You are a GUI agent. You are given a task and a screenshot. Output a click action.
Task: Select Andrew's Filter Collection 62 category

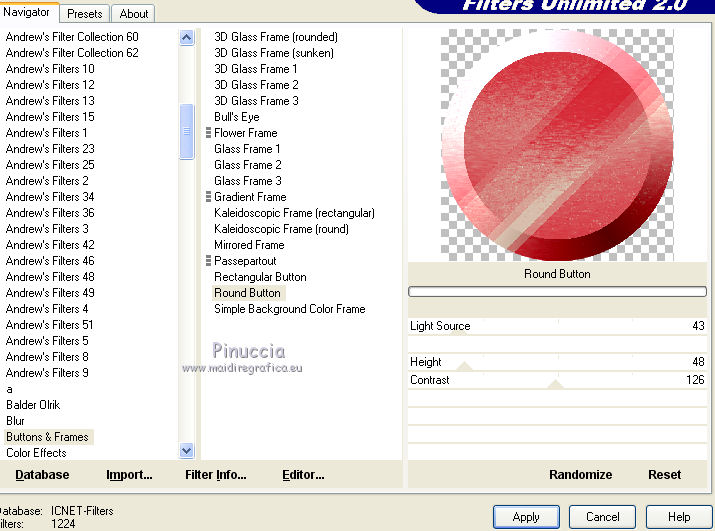point(72,53)
